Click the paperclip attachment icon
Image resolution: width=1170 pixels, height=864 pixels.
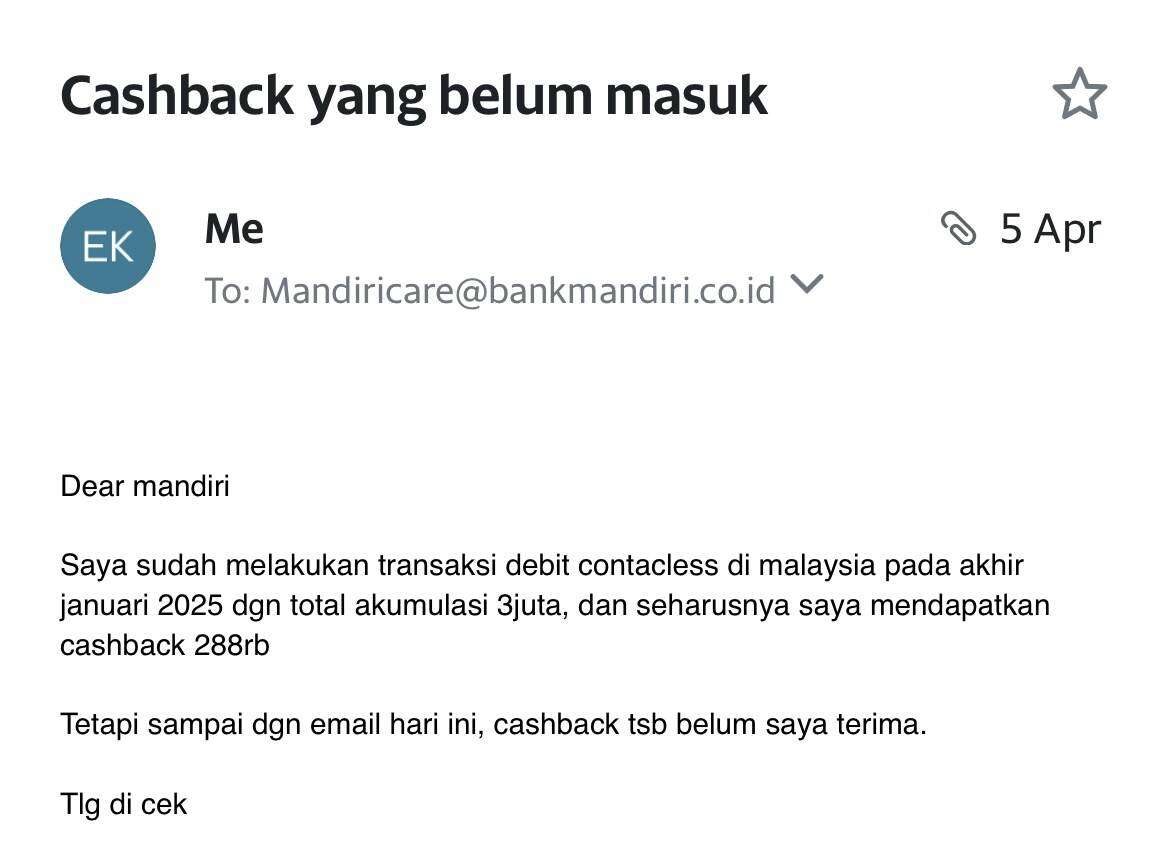tap(959, 228)
